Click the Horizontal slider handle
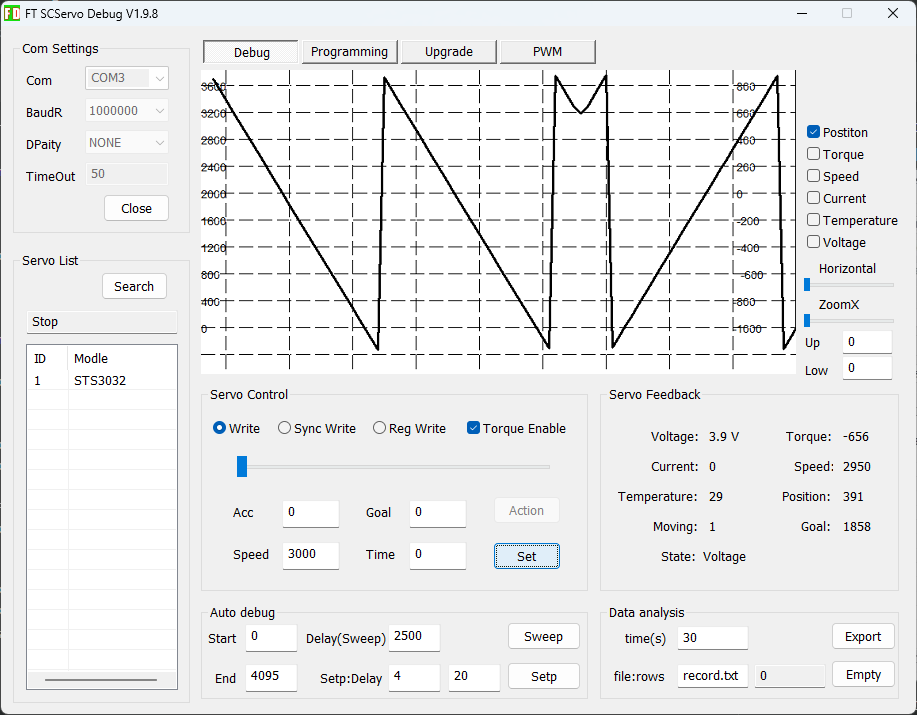This screenshot has width=917, height=715. (807, 285)
